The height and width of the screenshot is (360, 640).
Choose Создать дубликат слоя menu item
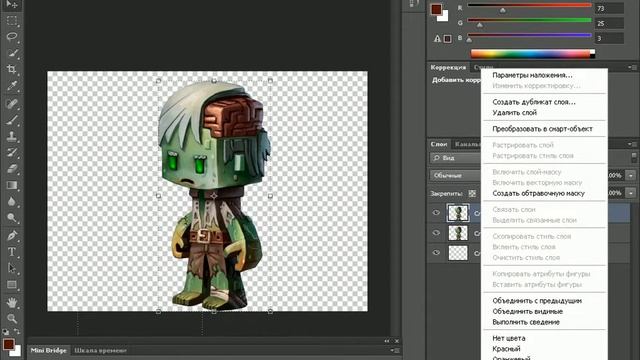[534, 102]
